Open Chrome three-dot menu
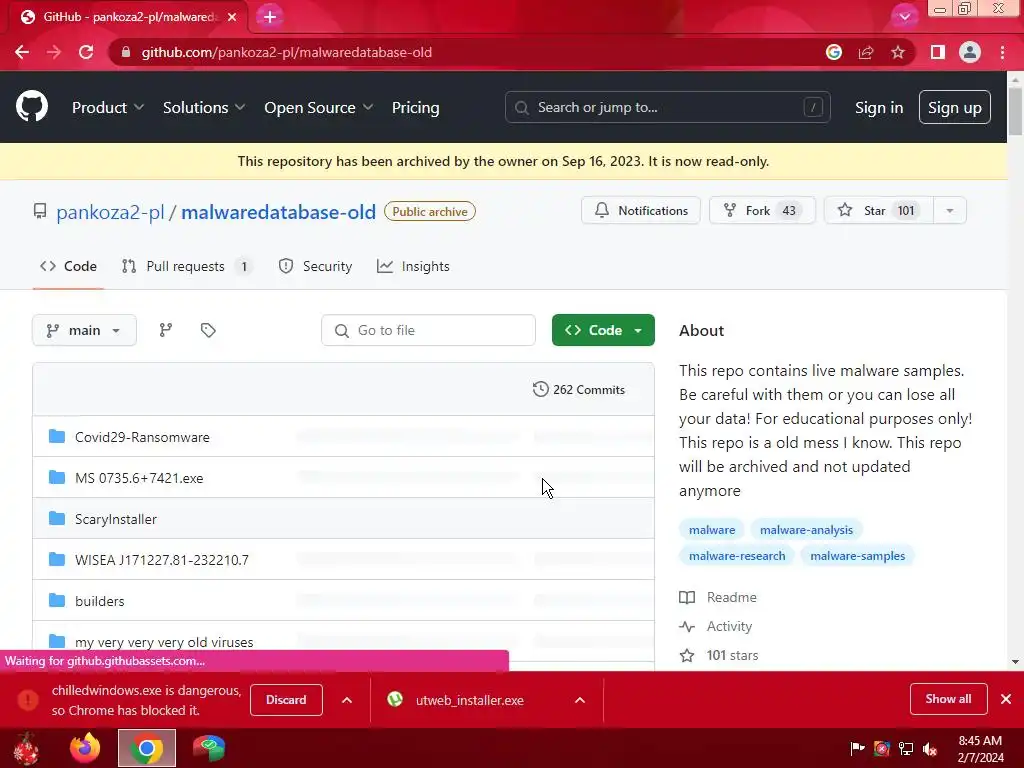The image size is (1024, 768). pyautogui.click(x=1002, y=52)
